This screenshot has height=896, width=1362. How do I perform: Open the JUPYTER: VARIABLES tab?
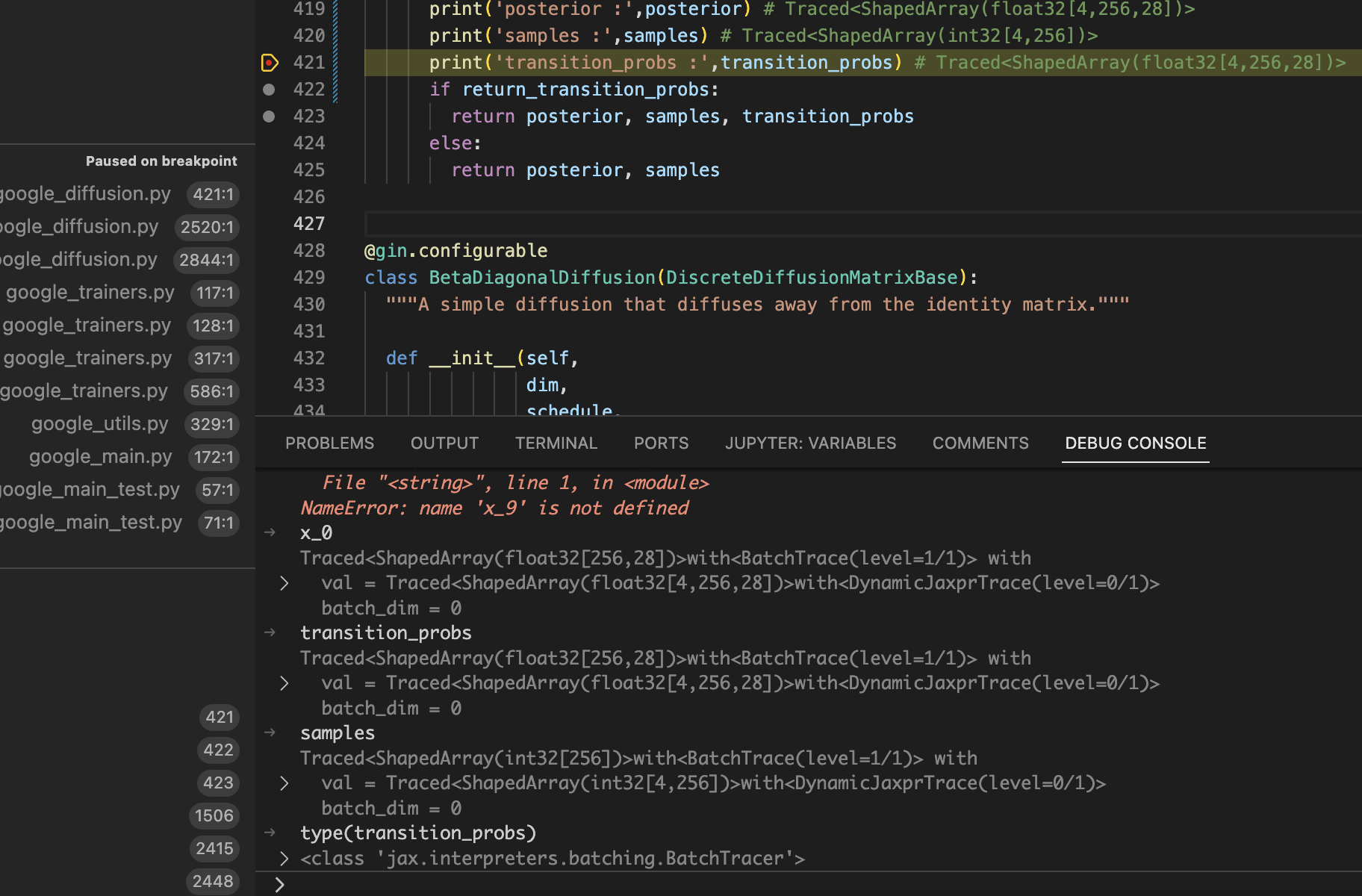tap(810, 443)
